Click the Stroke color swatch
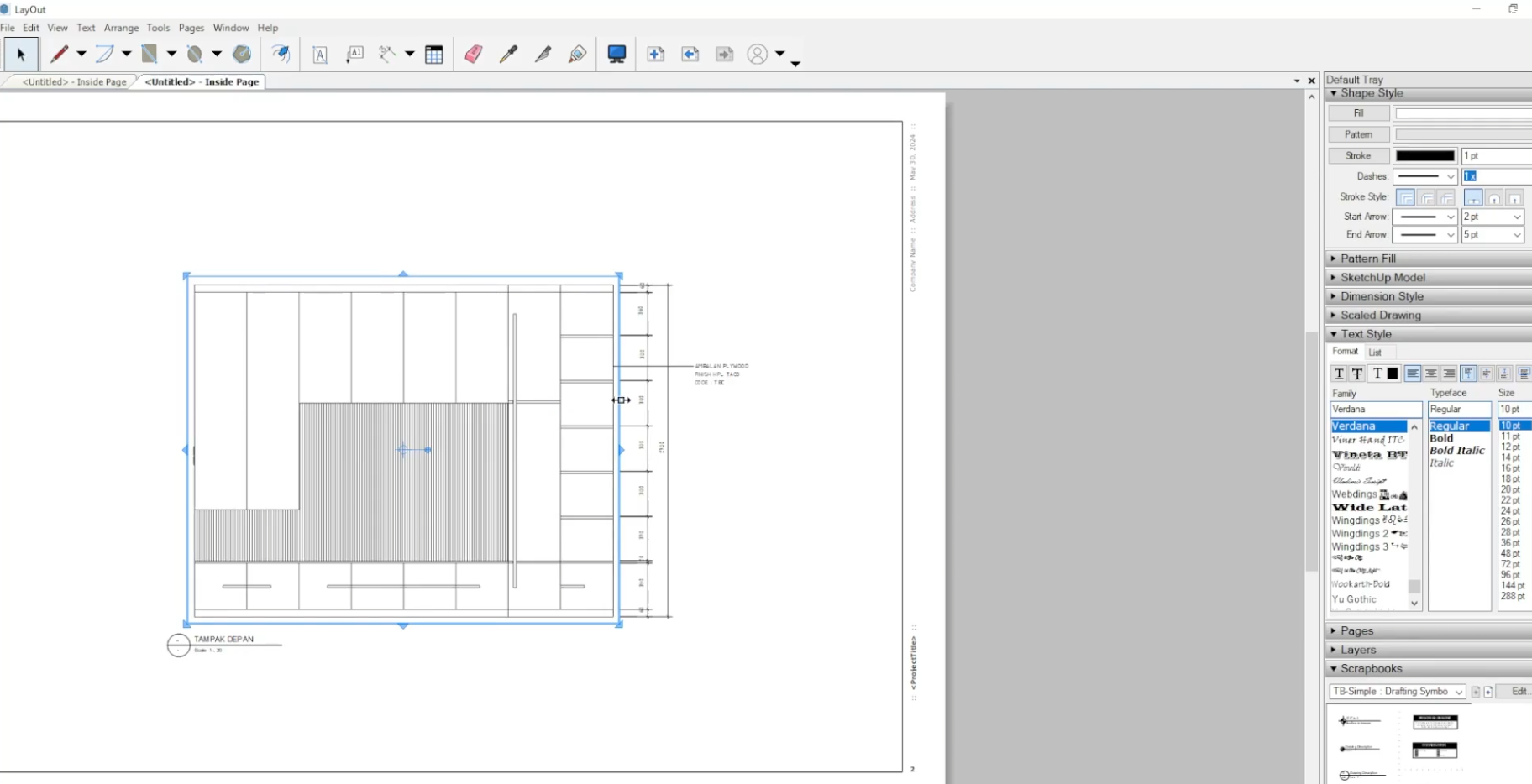The image size is (1532, 784). tap(1423, 155)
